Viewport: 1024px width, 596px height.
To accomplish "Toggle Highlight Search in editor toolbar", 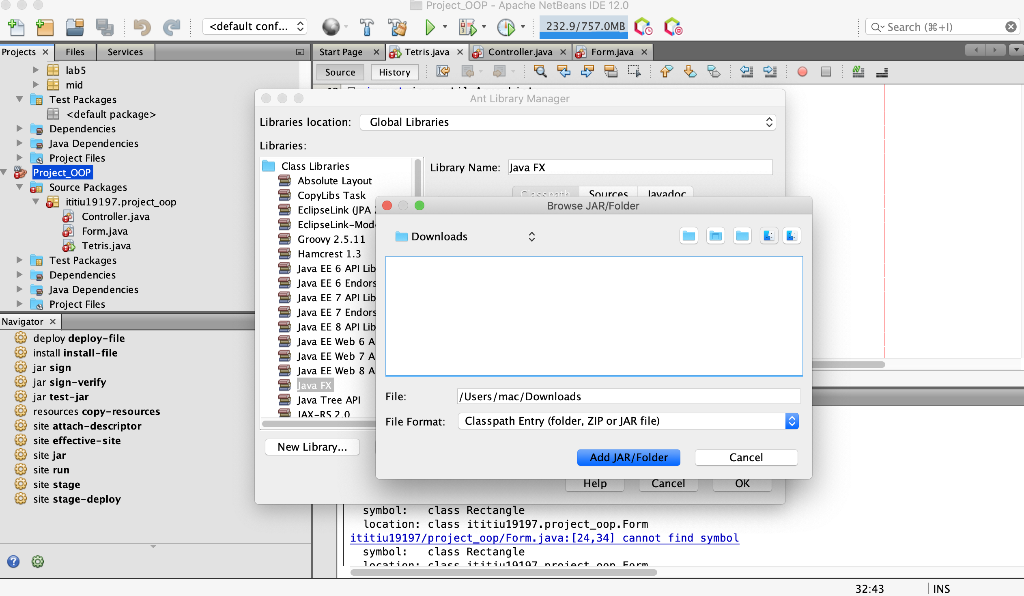I will 611,72.
